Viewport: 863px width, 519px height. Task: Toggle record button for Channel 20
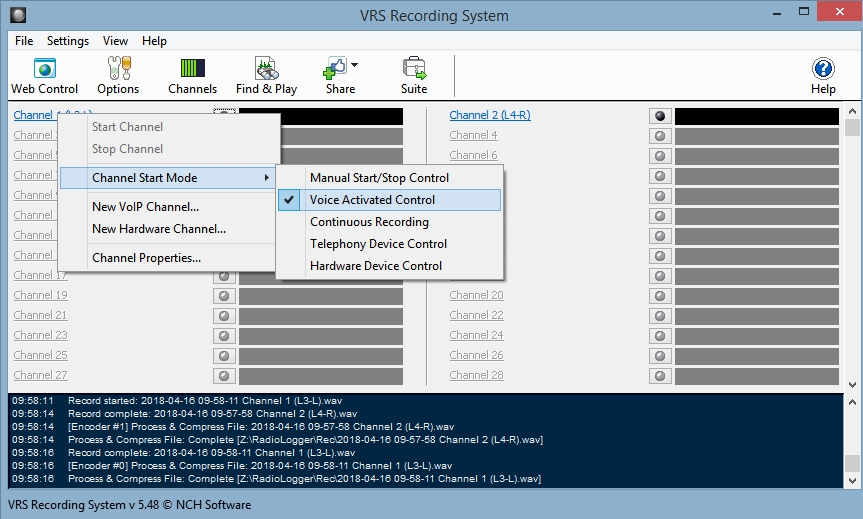(660, 296)
